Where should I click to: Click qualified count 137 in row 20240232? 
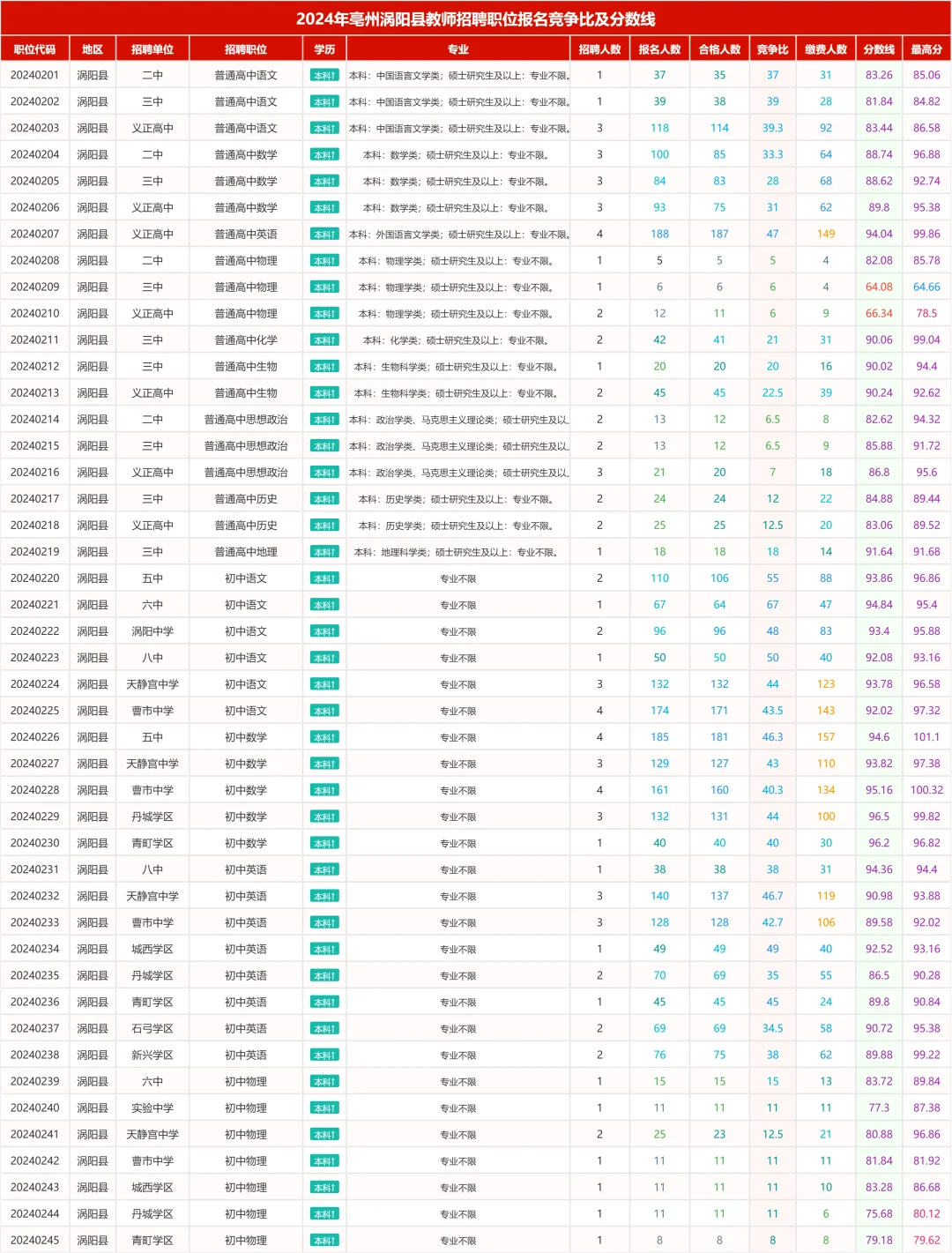pos(719,896)
